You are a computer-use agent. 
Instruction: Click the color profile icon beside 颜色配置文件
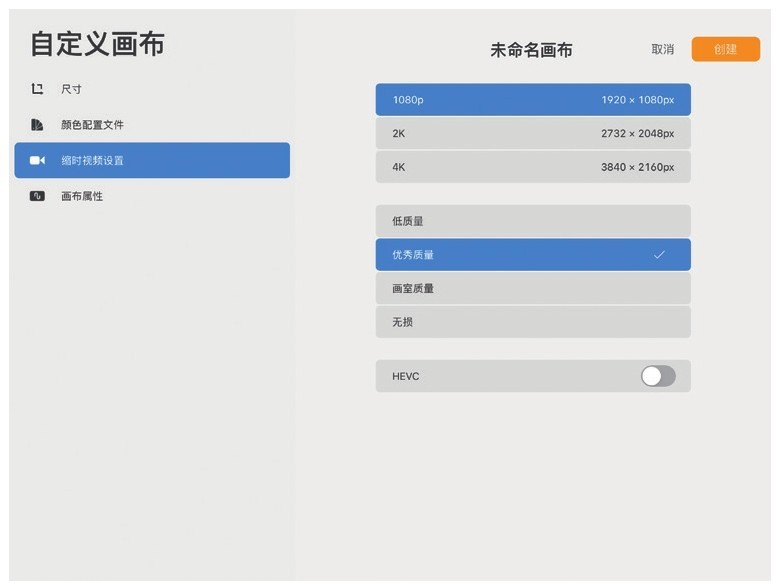tap(37, 125)
